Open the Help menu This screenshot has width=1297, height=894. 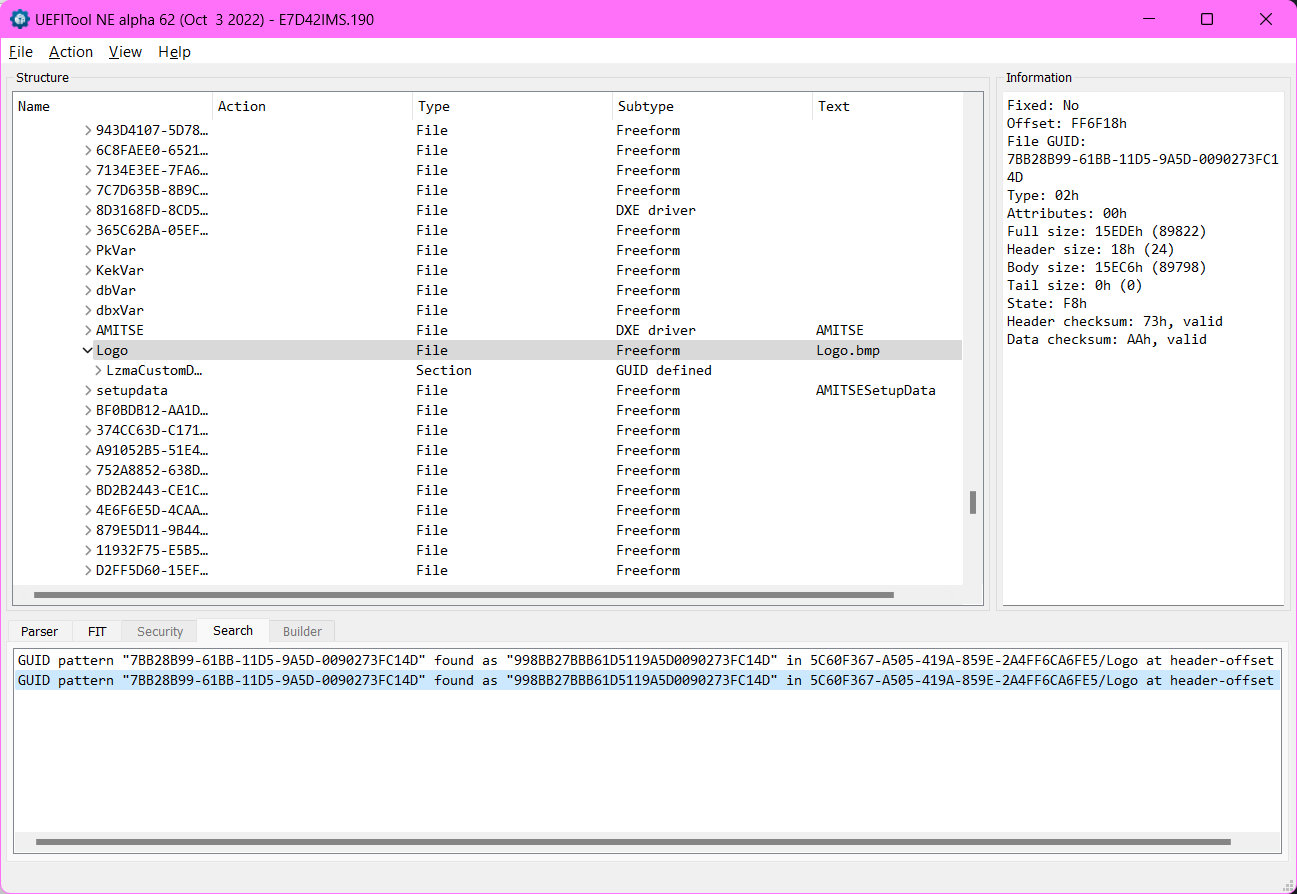click(174, 52)
